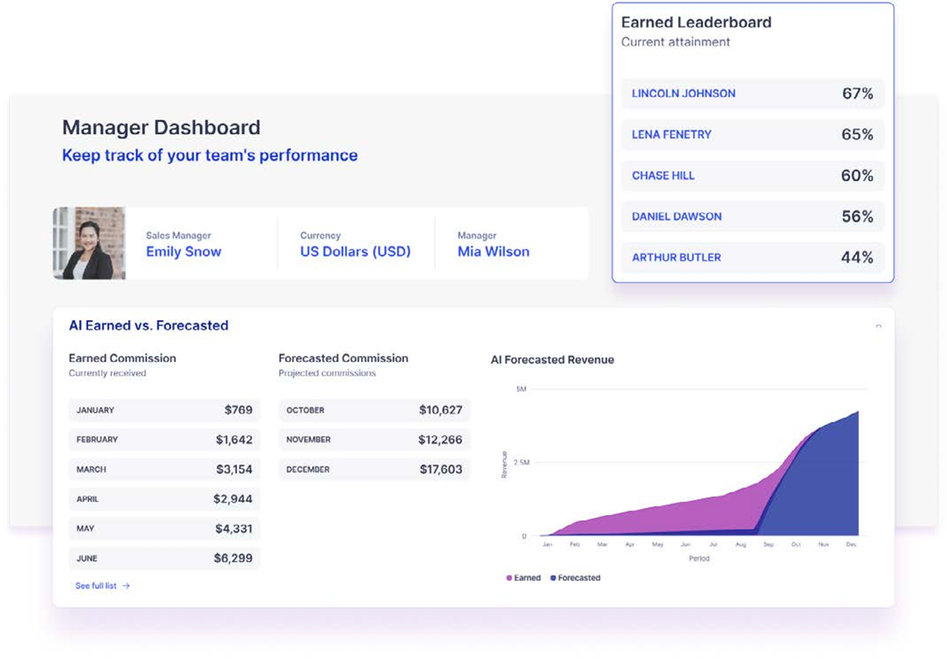This screenshot has width=947, height=660.
Task: Click the 44% attainment value
Action: [x=858, y=258]
